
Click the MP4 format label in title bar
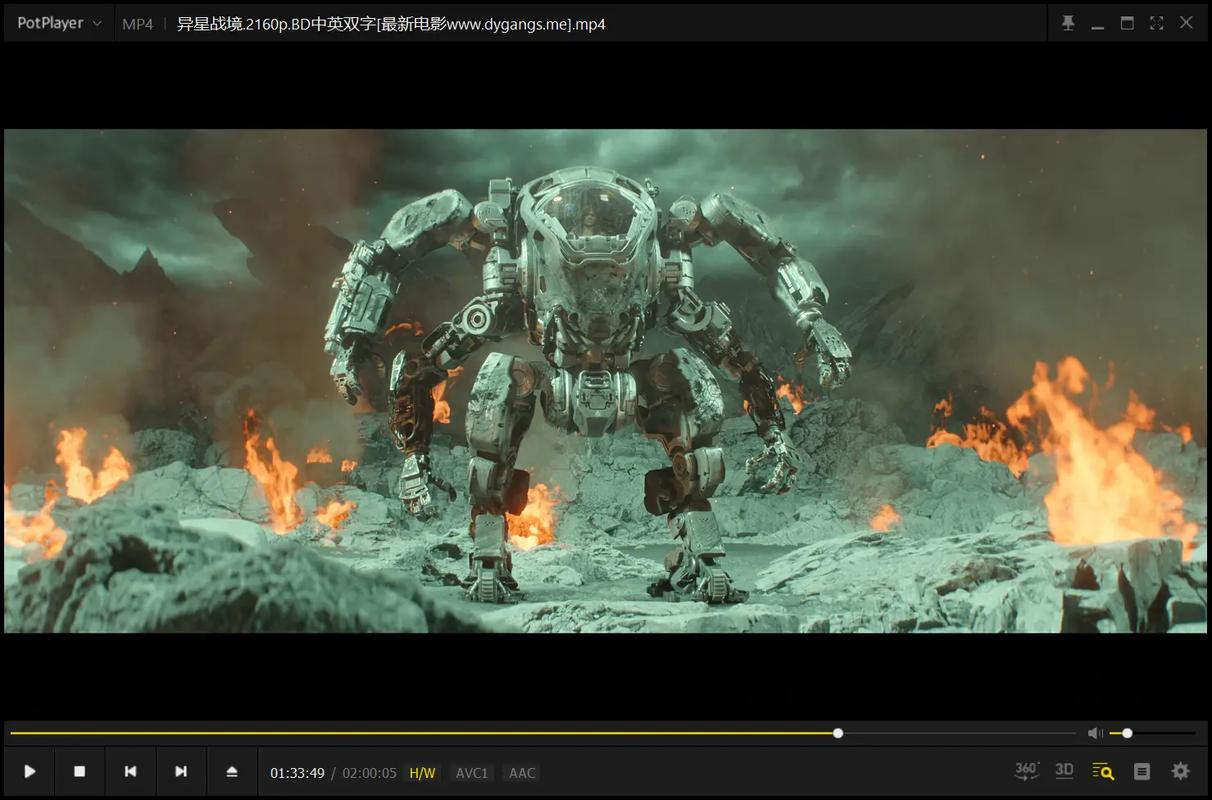pyautogui.click(x=138, y=24)
